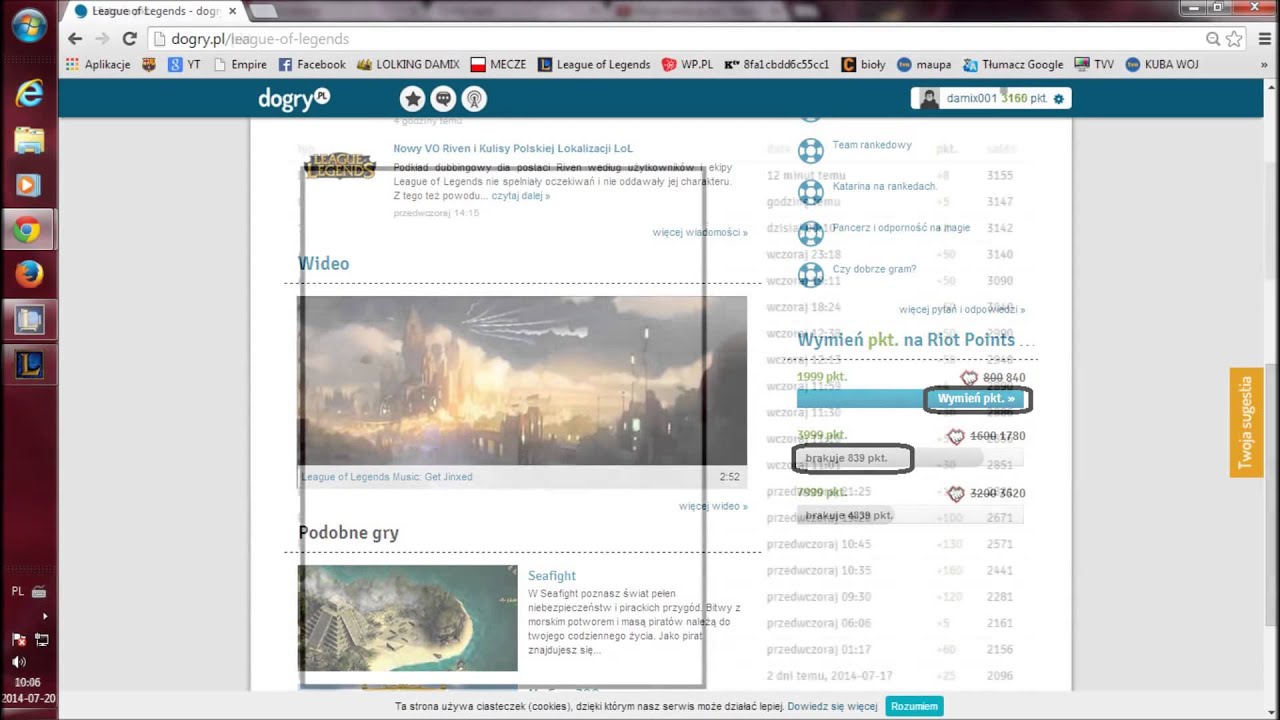Open the Twoja sugestia side tab
The height and width of the screenshot is (720, 1280).
[x=1246, y=423]
